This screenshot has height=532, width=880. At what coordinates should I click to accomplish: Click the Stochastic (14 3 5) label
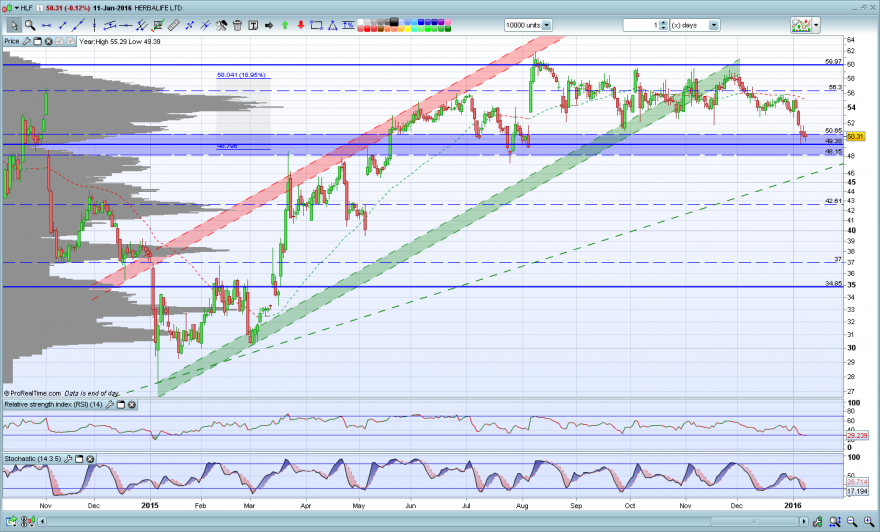pyautogui.click(x=33, y=458)
